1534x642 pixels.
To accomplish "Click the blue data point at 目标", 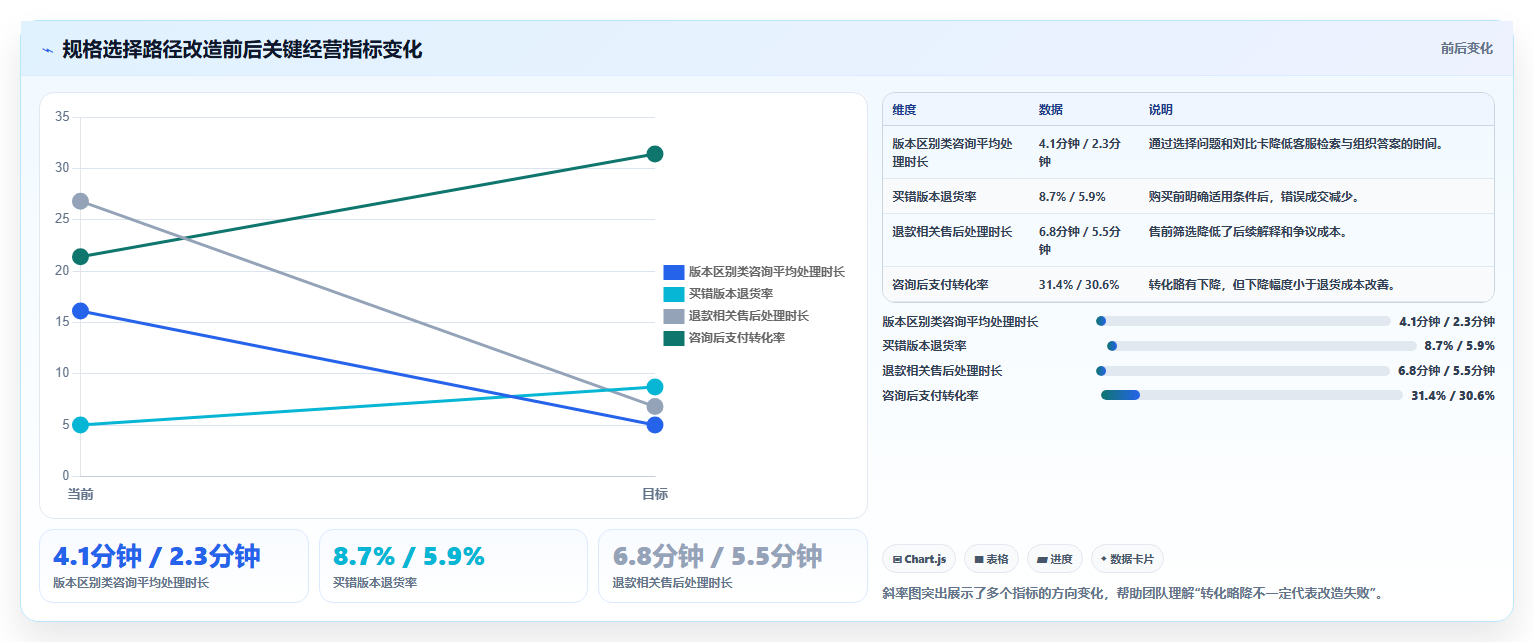I will [655, 425].
